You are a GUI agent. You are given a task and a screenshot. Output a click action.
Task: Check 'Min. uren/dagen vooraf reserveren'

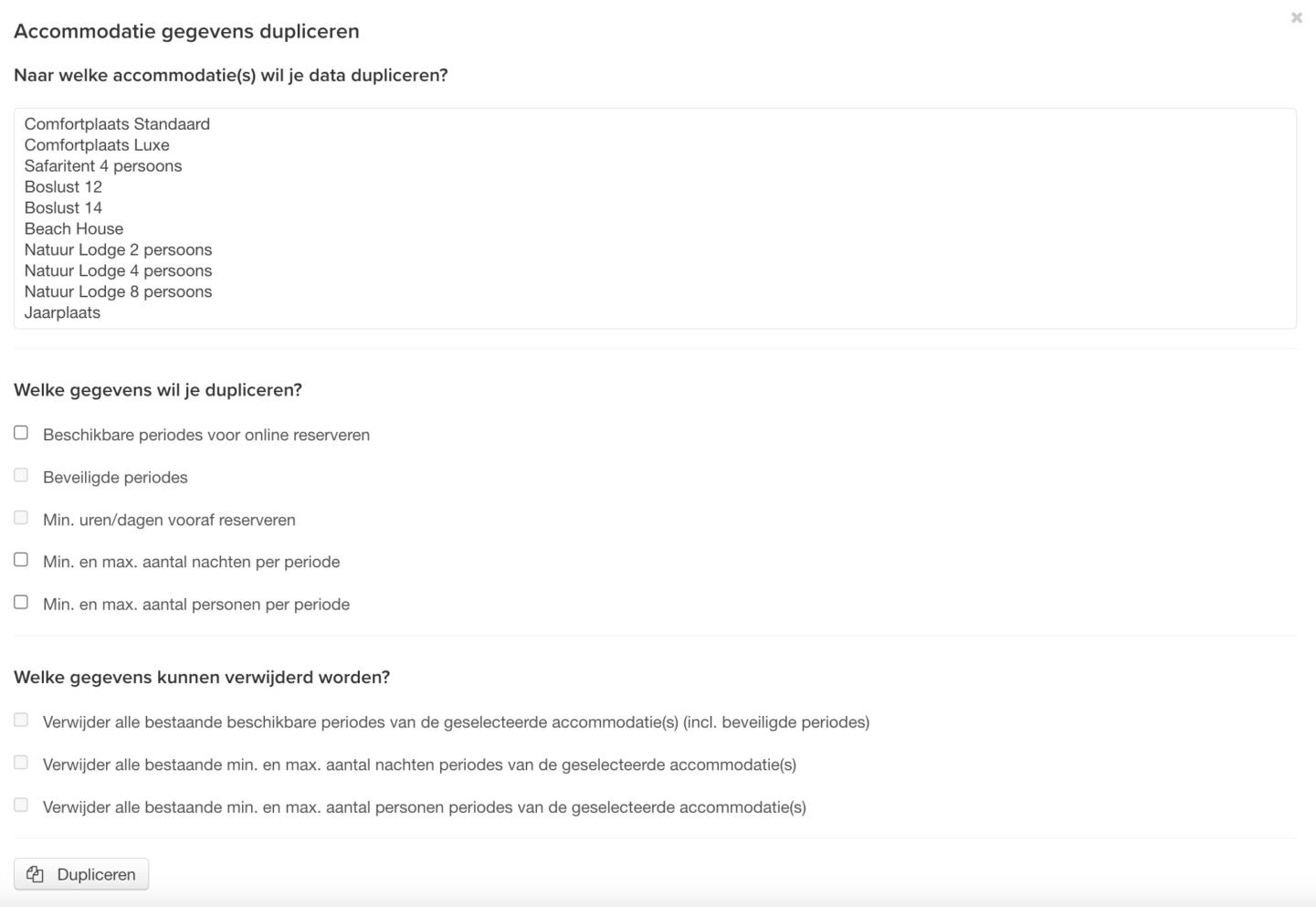click(x=21, y=518)
